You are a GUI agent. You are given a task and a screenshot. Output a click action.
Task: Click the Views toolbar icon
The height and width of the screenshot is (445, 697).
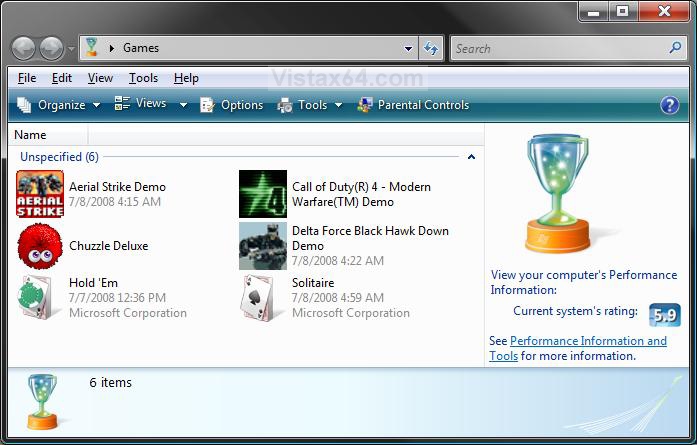[x=122, y=103]
